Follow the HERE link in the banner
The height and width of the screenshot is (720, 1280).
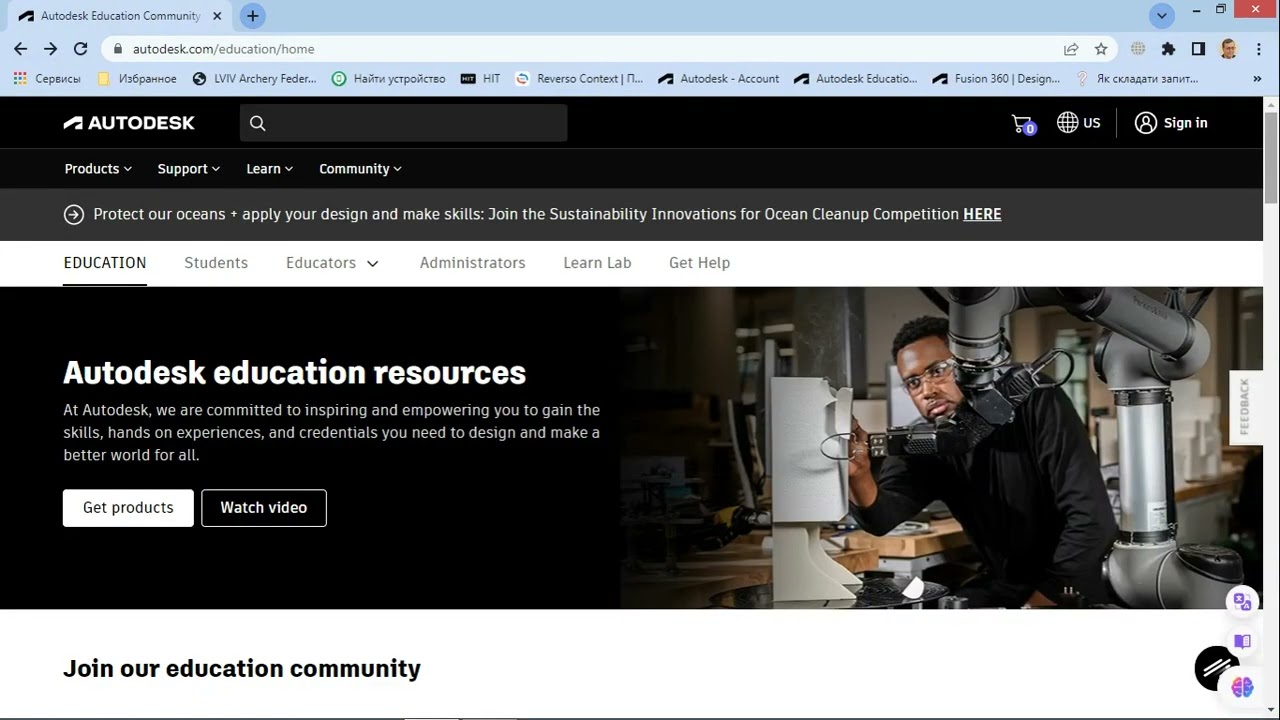click(982, 214)
